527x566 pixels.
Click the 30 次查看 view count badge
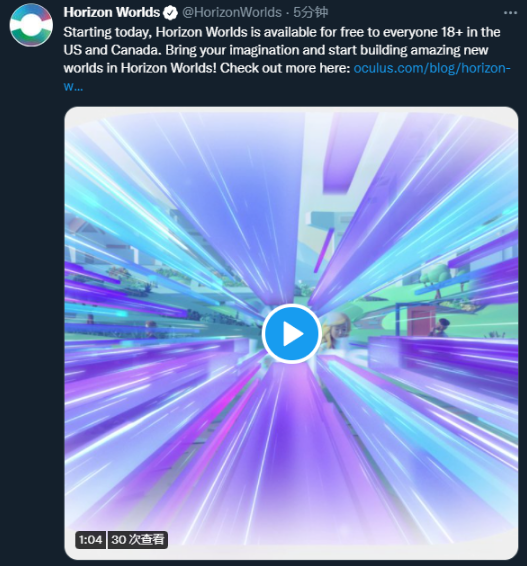click(138, 540)
